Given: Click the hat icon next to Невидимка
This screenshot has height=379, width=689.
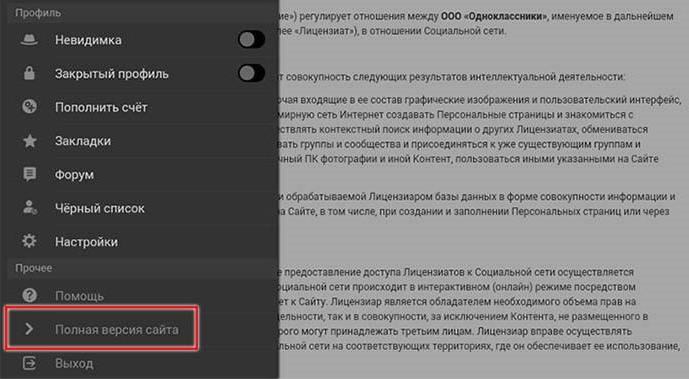Looking at the screenshot, I should [x=29, y=40].
